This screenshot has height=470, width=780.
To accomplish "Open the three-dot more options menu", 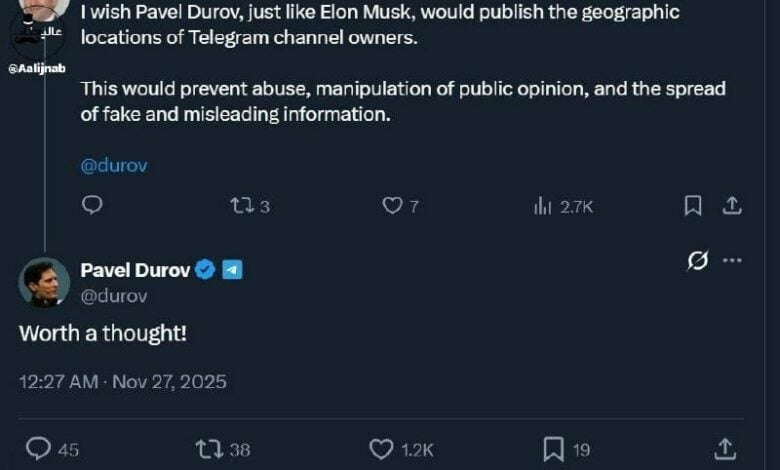I will point(732,261).
